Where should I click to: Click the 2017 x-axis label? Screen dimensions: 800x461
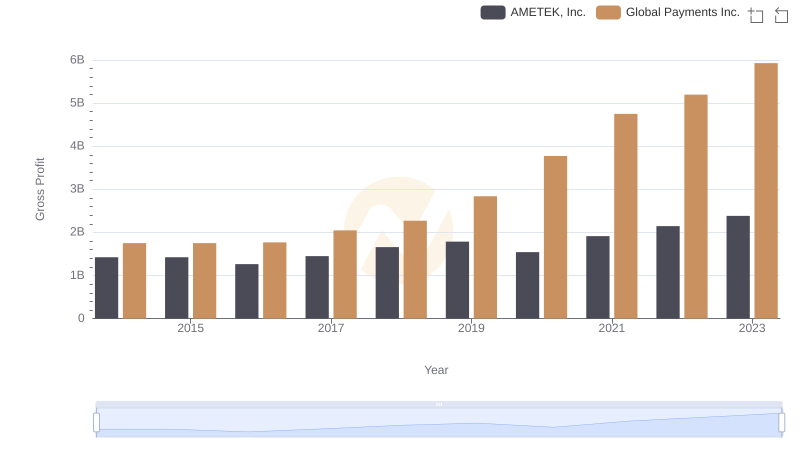pos(331,328)
